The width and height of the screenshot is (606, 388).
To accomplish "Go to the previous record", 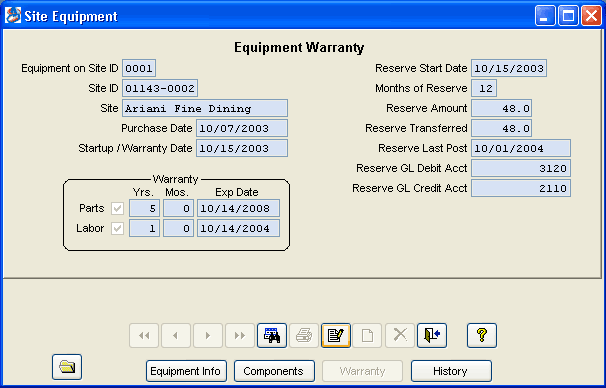I will [x=176, y=335].
